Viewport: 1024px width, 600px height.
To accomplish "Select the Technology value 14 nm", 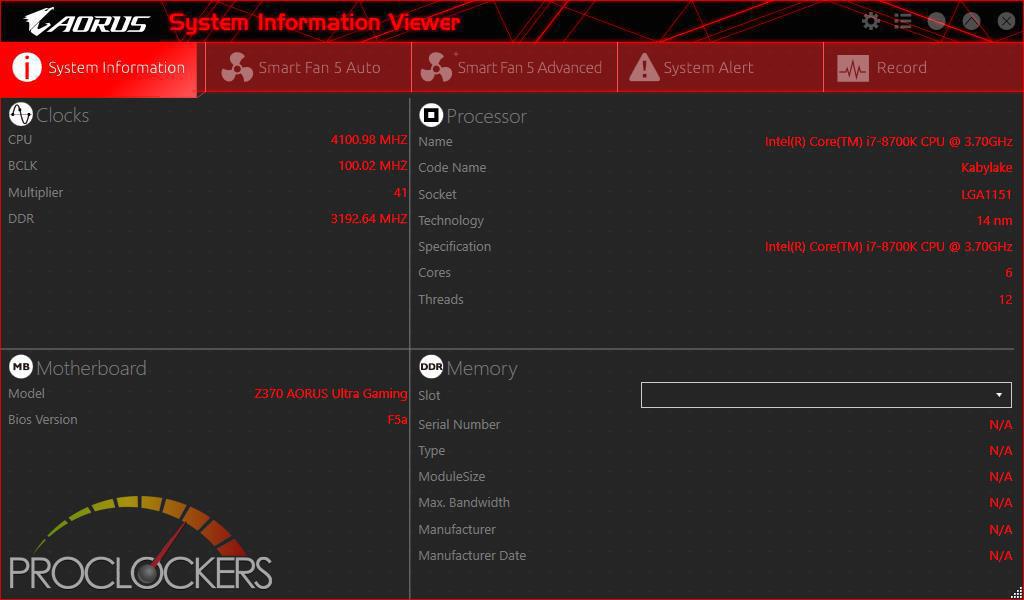I will [995, 221].
